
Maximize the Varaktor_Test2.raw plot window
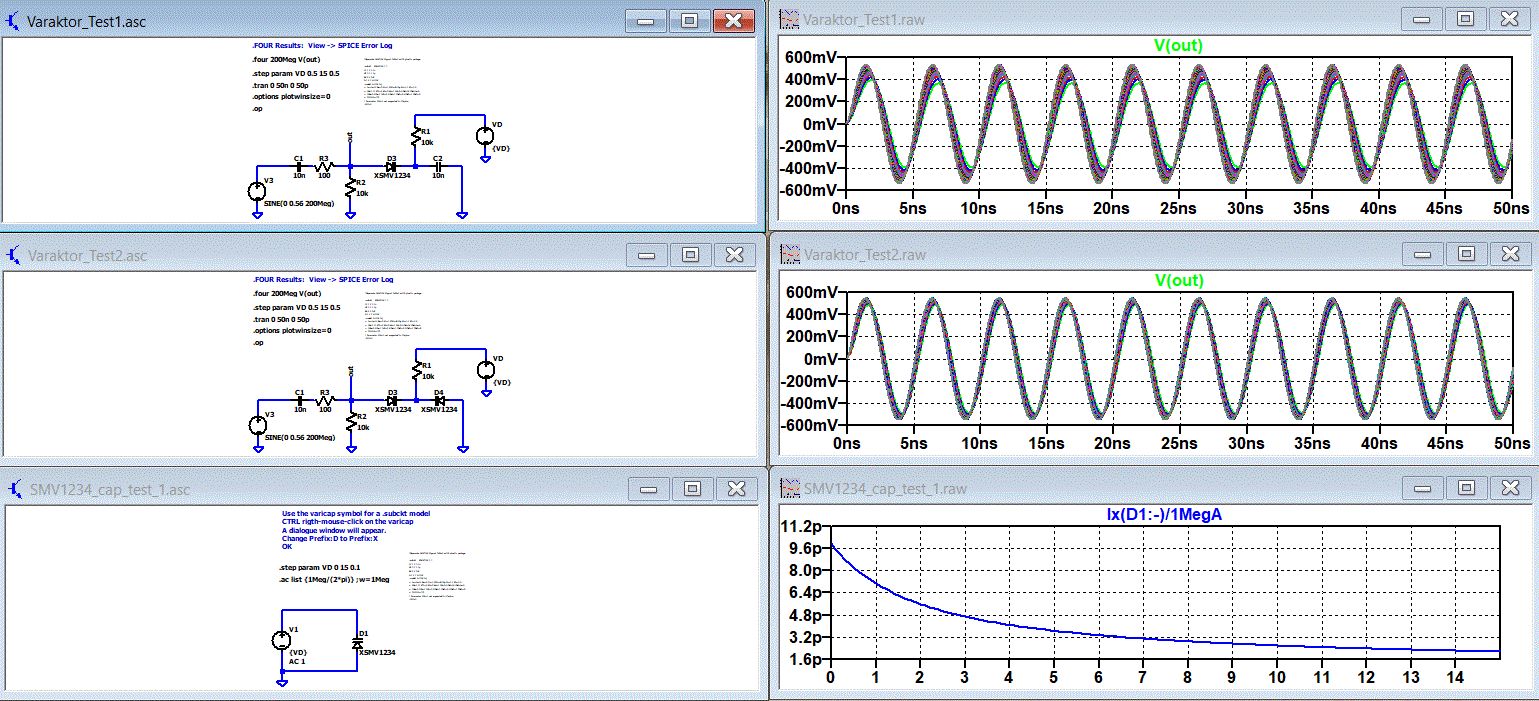pos(1464,254)
